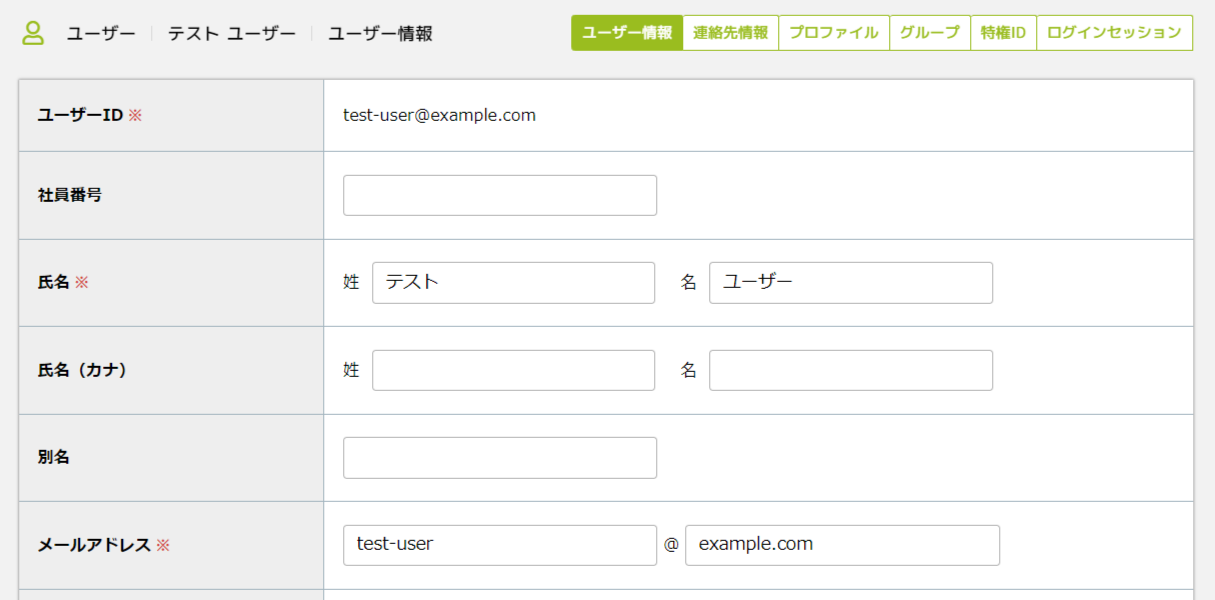Click the 氏名 required row label
This screenshot has height=600, width=1215.
(63, 282)
